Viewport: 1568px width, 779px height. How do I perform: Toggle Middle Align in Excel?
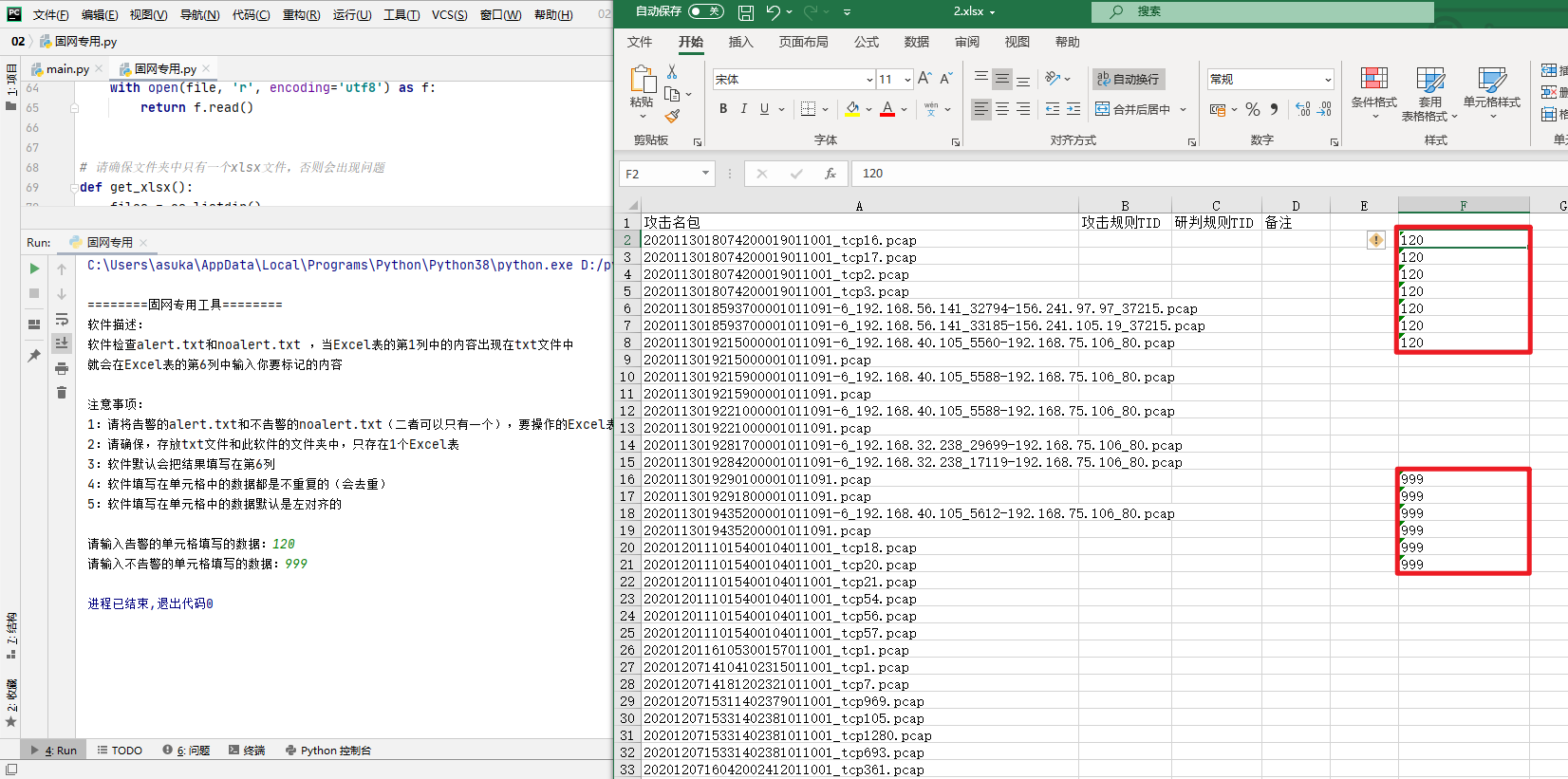click(x=1002, y=80)
